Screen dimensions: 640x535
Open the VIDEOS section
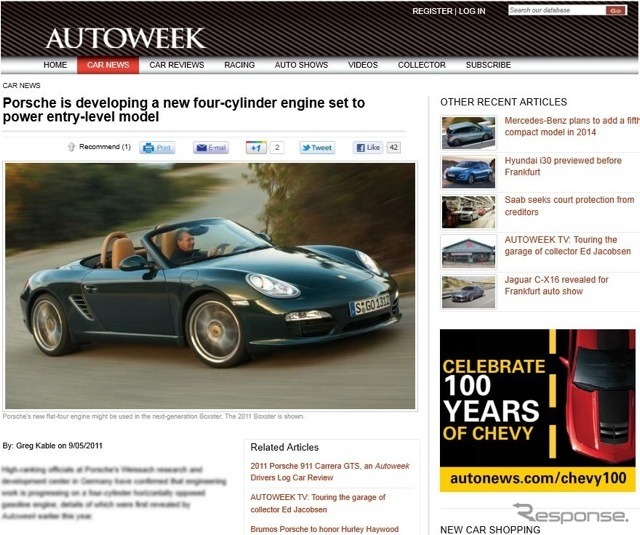(x=363, y=65)
